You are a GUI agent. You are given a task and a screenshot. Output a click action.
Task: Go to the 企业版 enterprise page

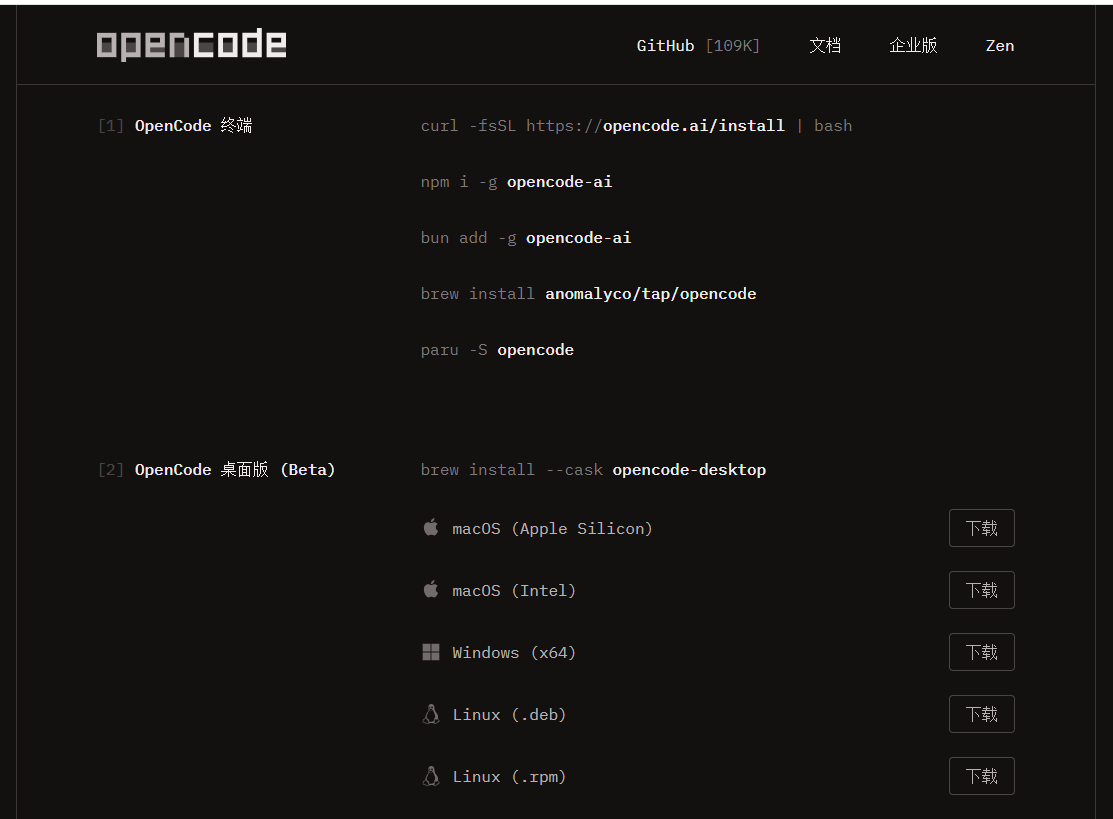pyautogui.click(x=913, y=46)
